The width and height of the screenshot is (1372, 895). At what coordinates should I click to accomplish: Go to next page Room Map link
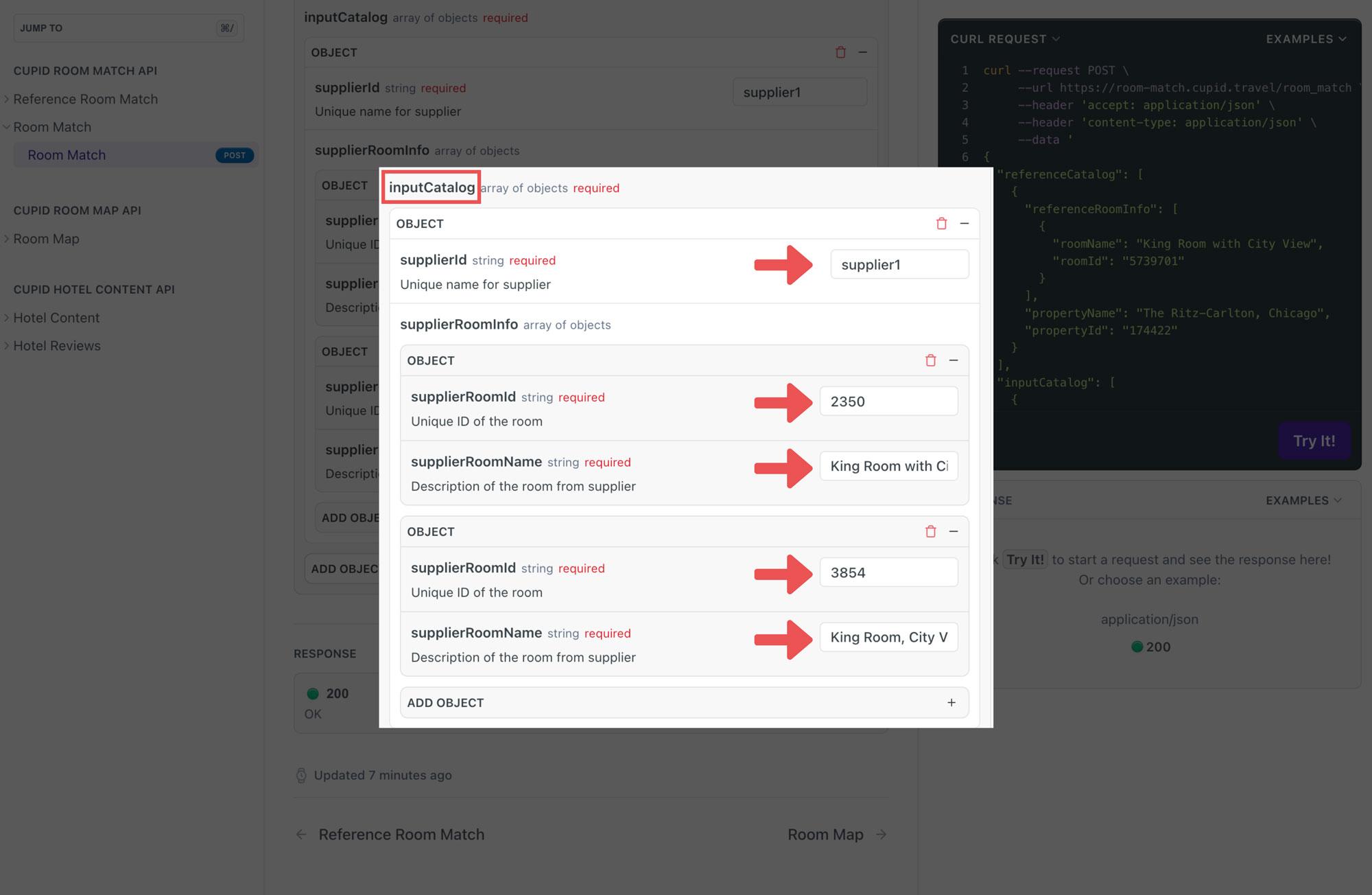click(x=836, y=835)
